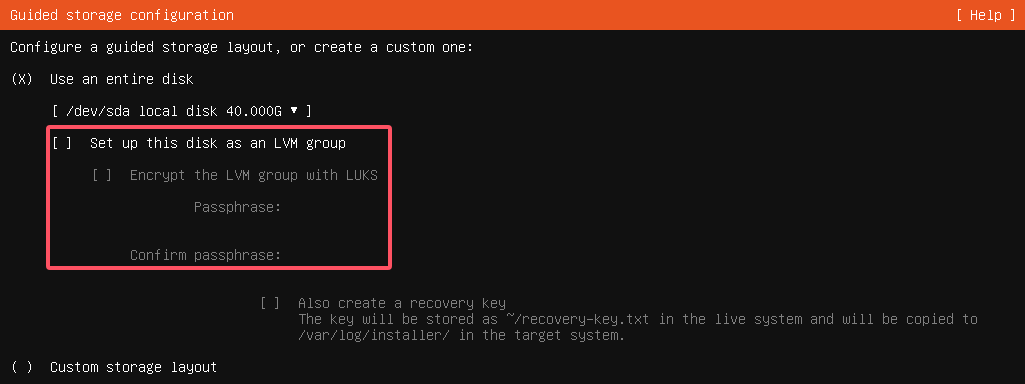Viewport: 1025px width, 384px height.
Task: Select the "Use an entire disk" radio button
Action: click(22, 80)
